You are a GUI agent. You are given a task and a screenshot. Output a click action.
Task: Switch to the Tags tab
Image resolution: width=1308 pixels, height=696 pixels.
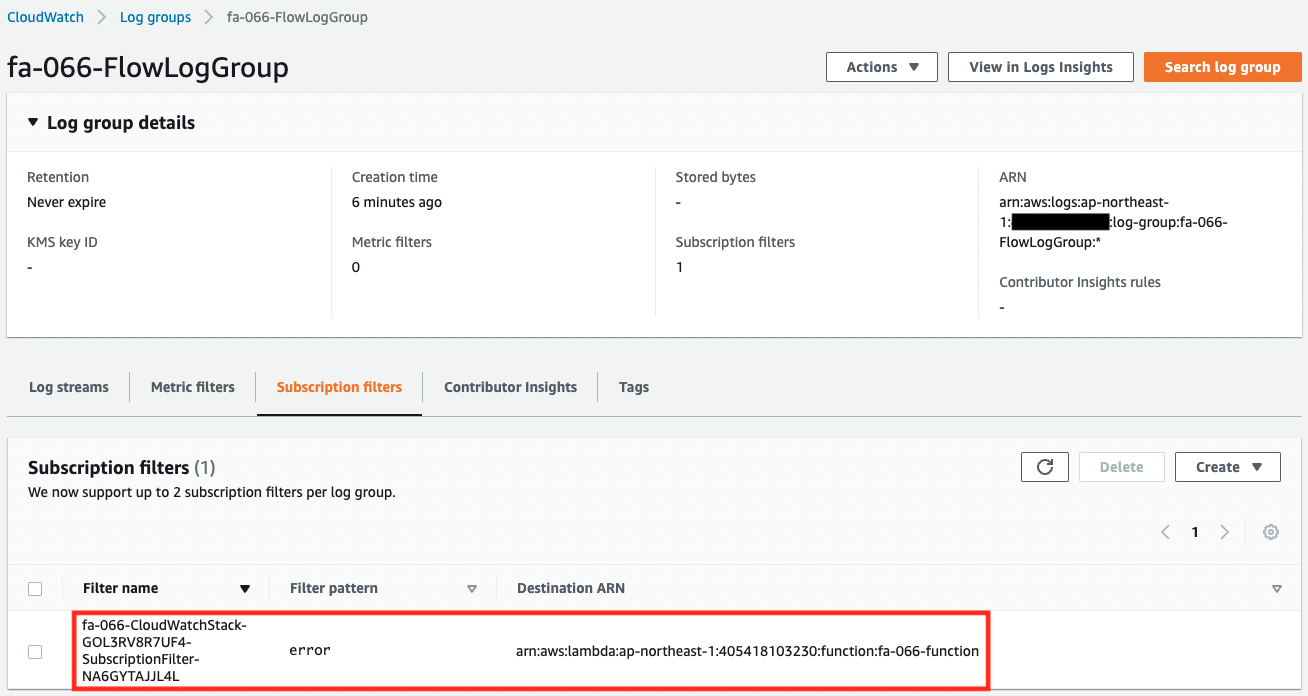[x=634, y=387]
